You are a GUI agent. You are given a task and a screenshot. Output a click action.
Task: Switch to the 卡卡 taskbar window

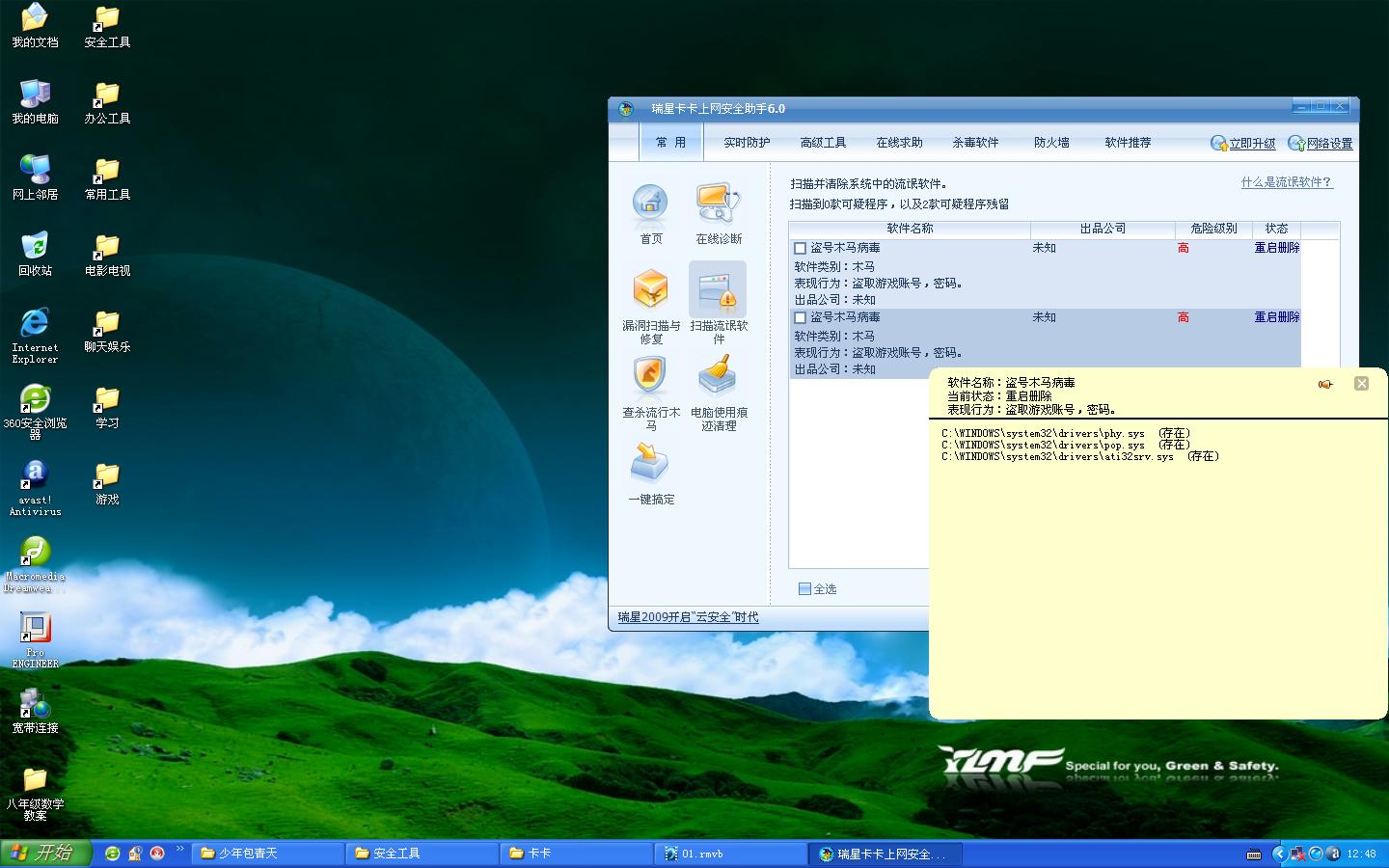pos(578,854)
